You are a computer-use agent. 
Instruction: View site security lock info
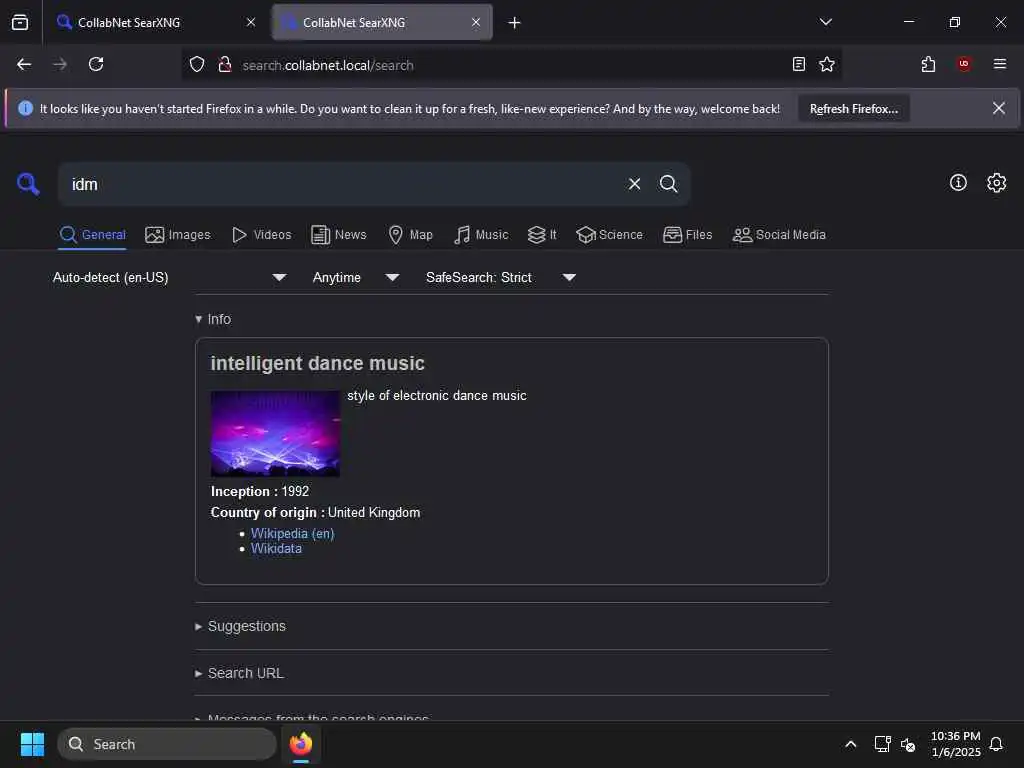tap(225, 65)
